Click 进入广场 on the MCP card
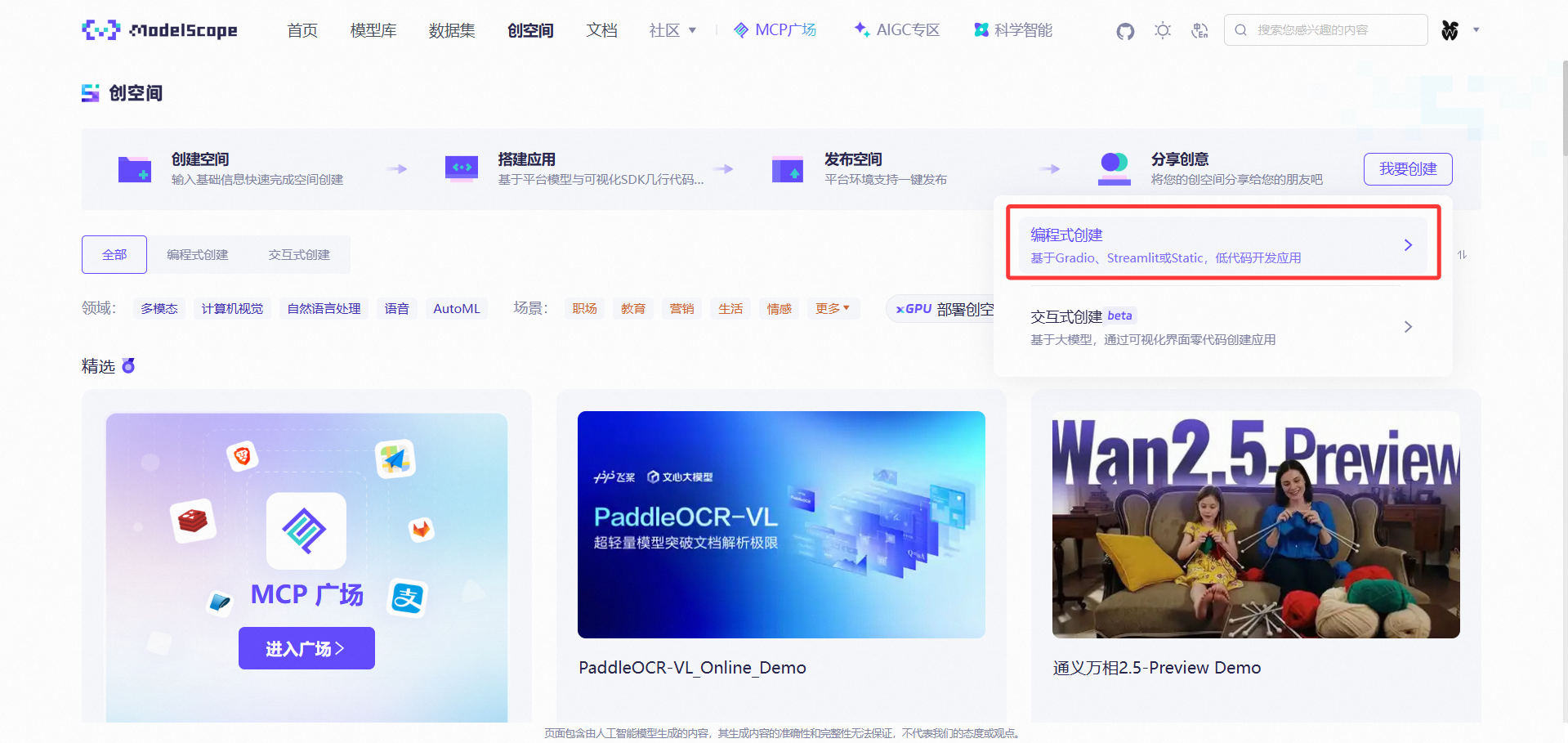1568x743 pixels. pos(306,647)
